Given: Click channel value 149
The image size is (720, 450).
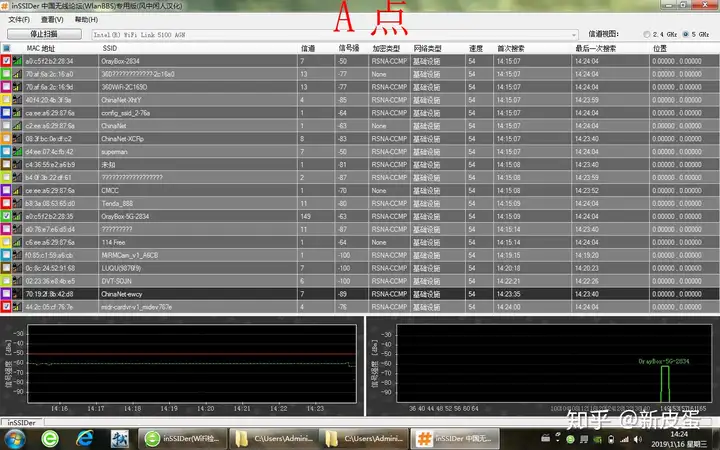Looking at the screenshot, I should 306,216.
